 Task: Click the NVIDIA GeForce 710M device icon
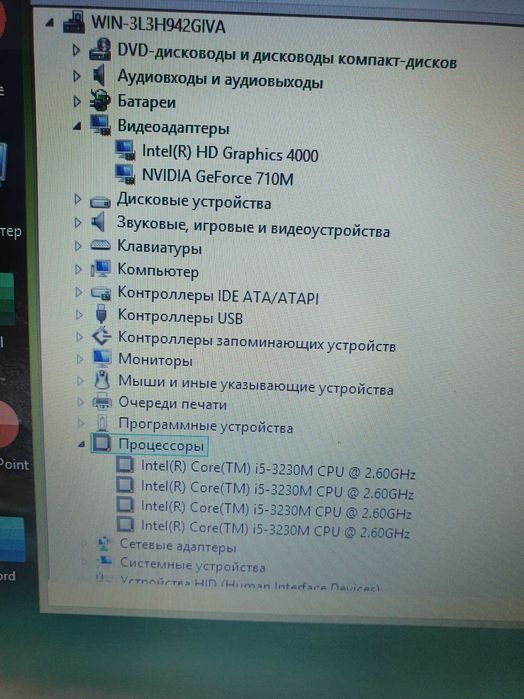(125, 174)
